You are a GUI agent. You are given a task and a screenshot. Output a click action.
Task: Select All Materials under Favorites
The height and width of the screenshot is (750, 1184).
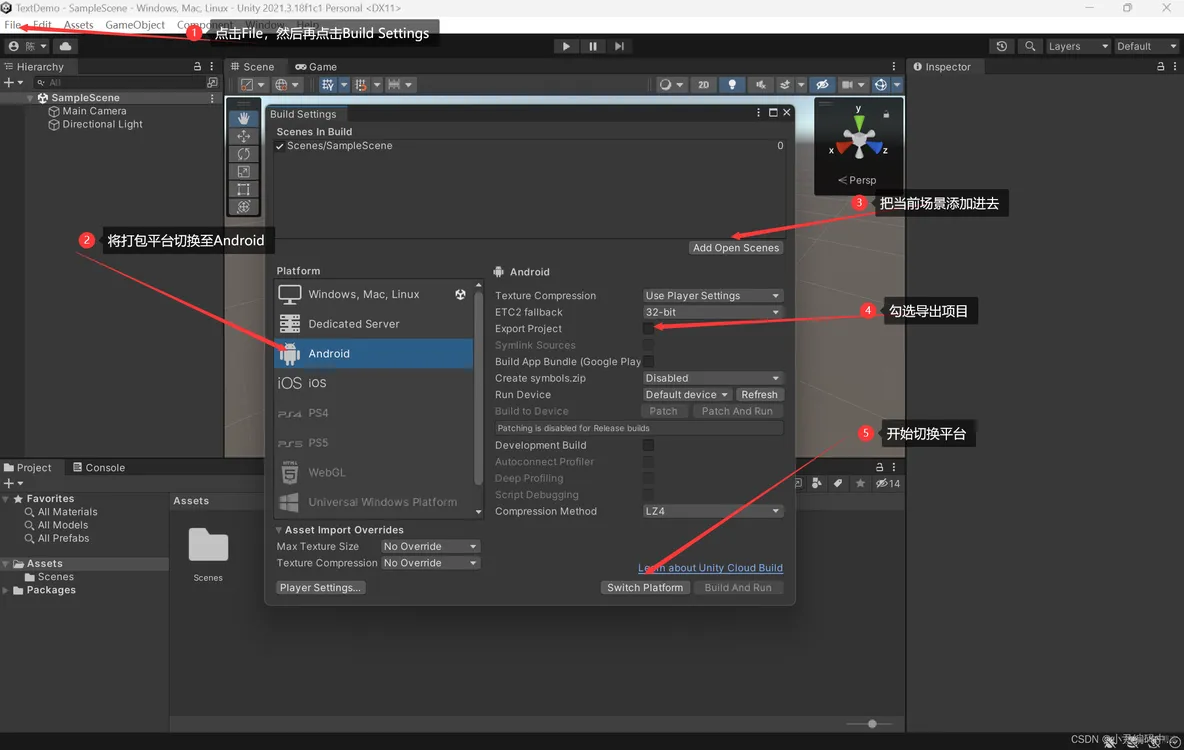(67, 512)
